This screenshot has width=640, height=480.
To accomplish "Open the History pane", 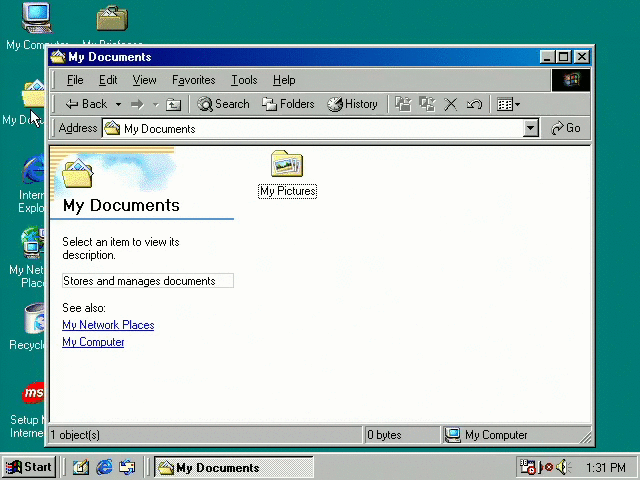I will [x=352, y=104].
